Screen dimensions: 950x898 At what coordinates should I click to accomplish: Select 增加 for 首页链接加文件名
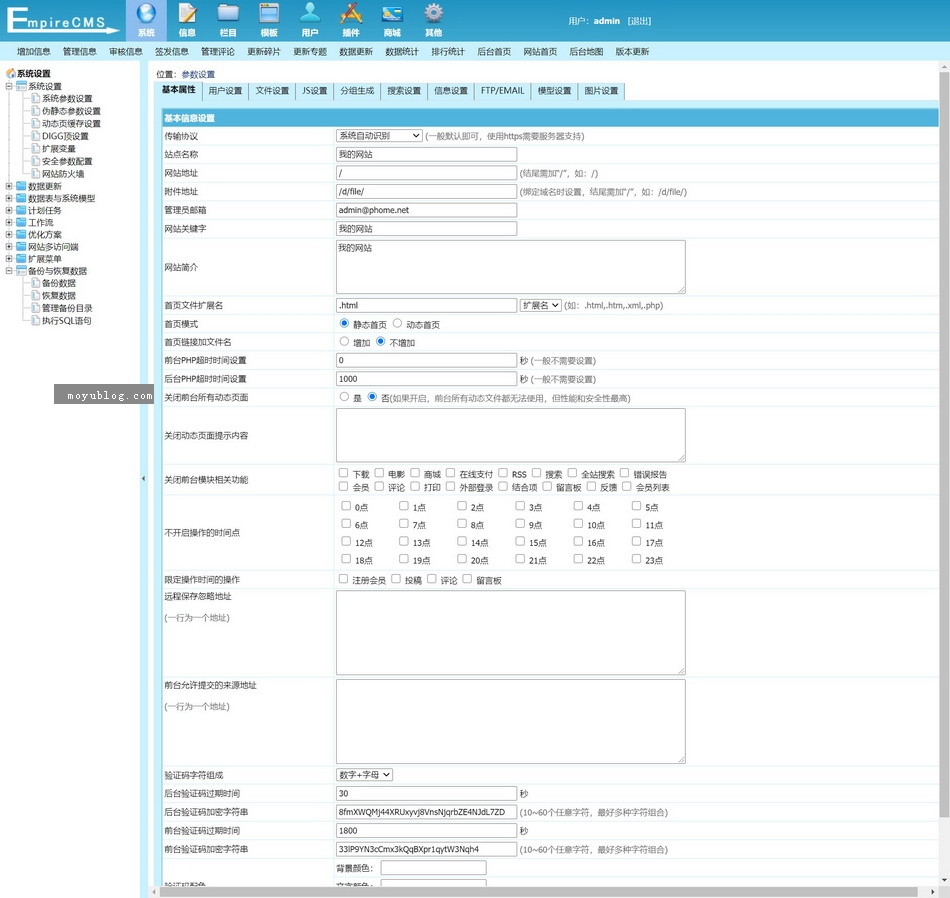344,342
